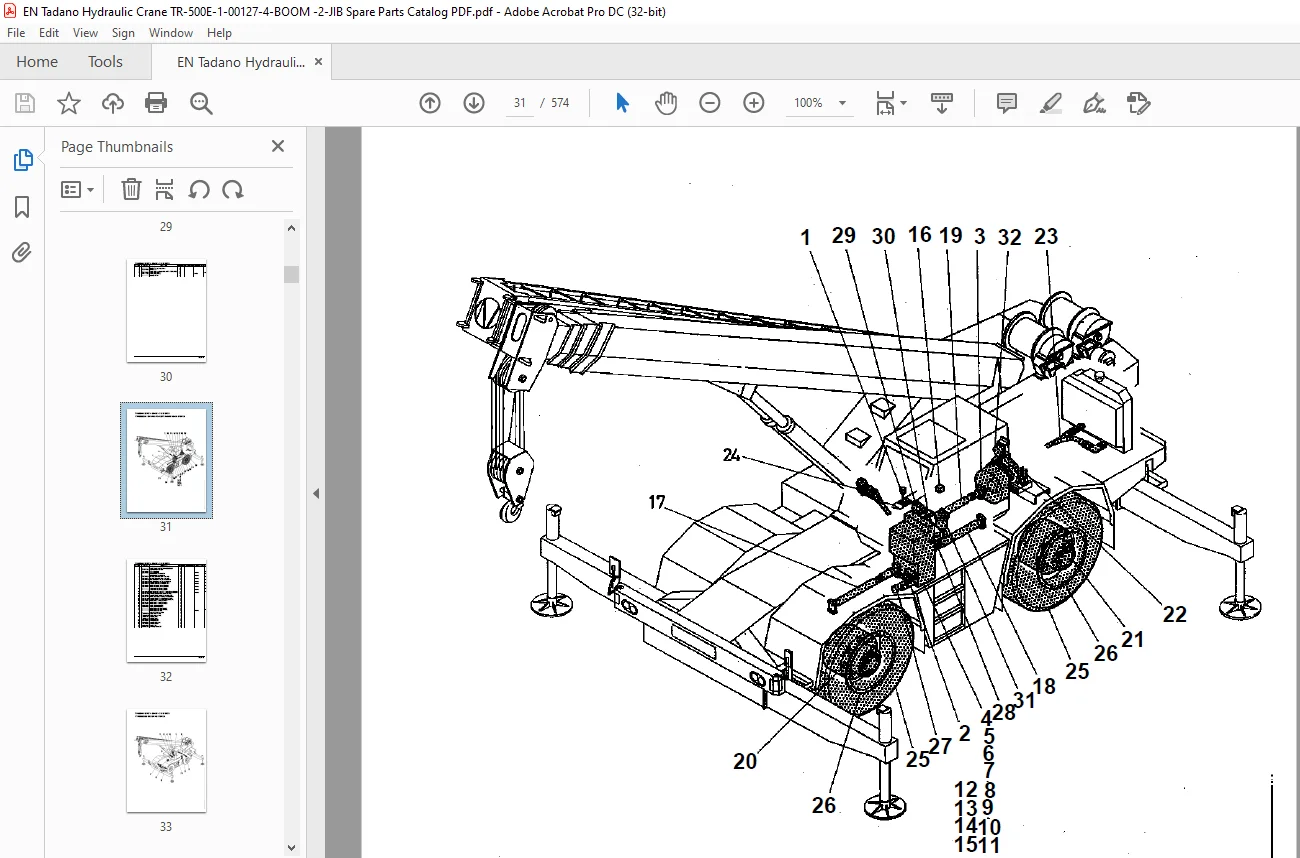
Task: Select the page 32 thumbnail
Action: pyautogui.click(x=166, y=610)
